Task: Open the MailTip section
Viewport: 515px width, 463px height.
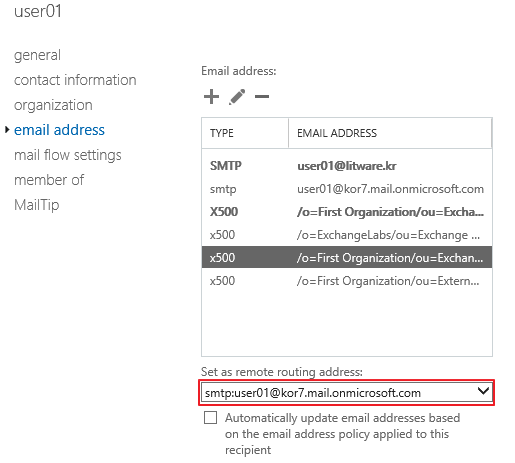Action: pos(37,205)
